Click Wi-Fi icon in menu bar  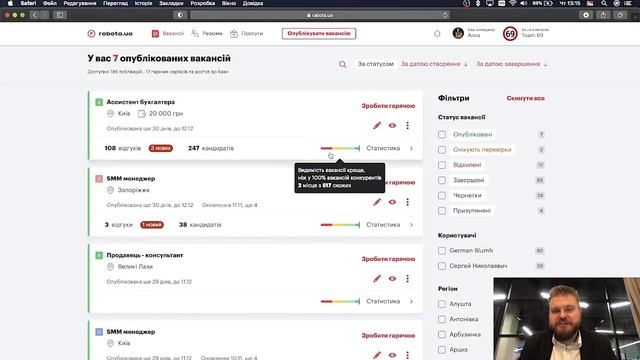(513, 3)
